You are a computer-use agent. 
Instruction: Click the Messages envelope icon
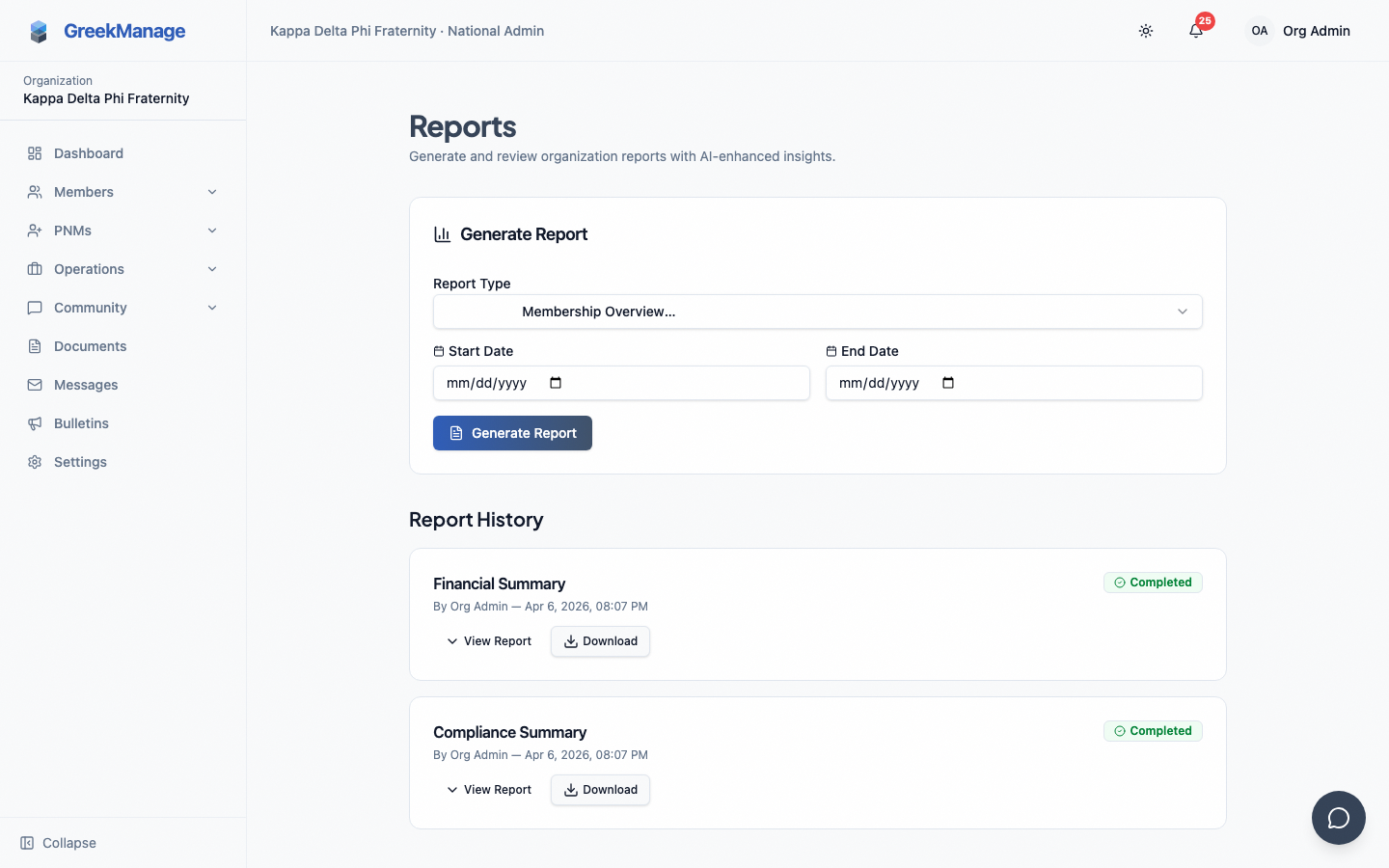click(35, 385)
